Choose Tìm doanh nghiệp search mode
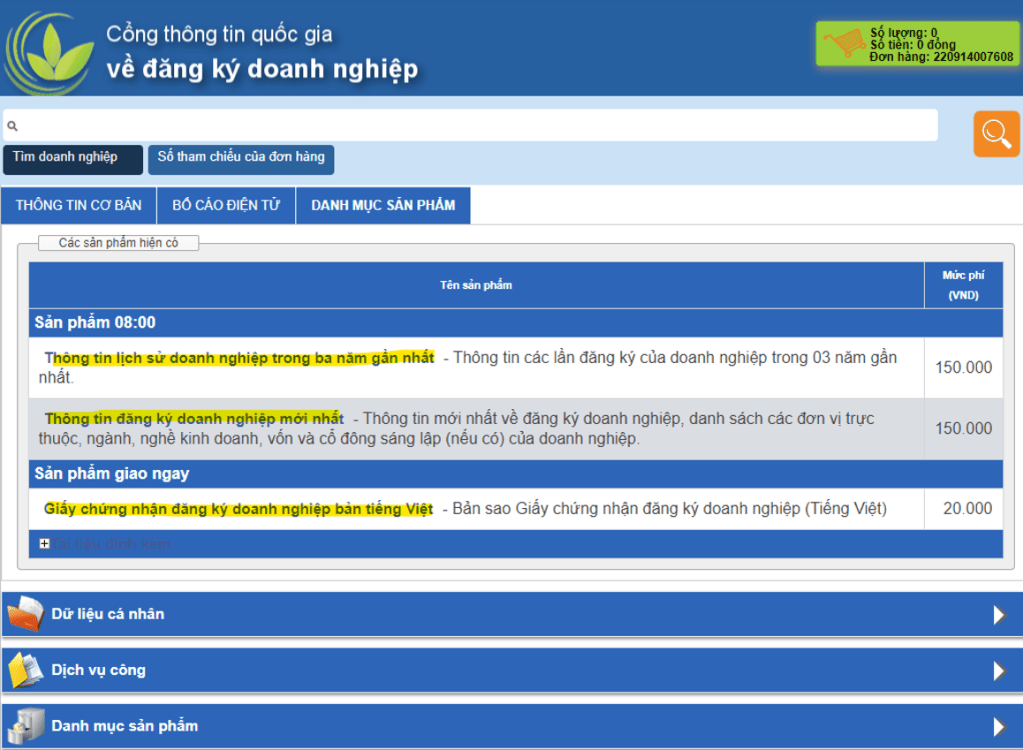The image size is (1023, 750). tap(72, 158)
